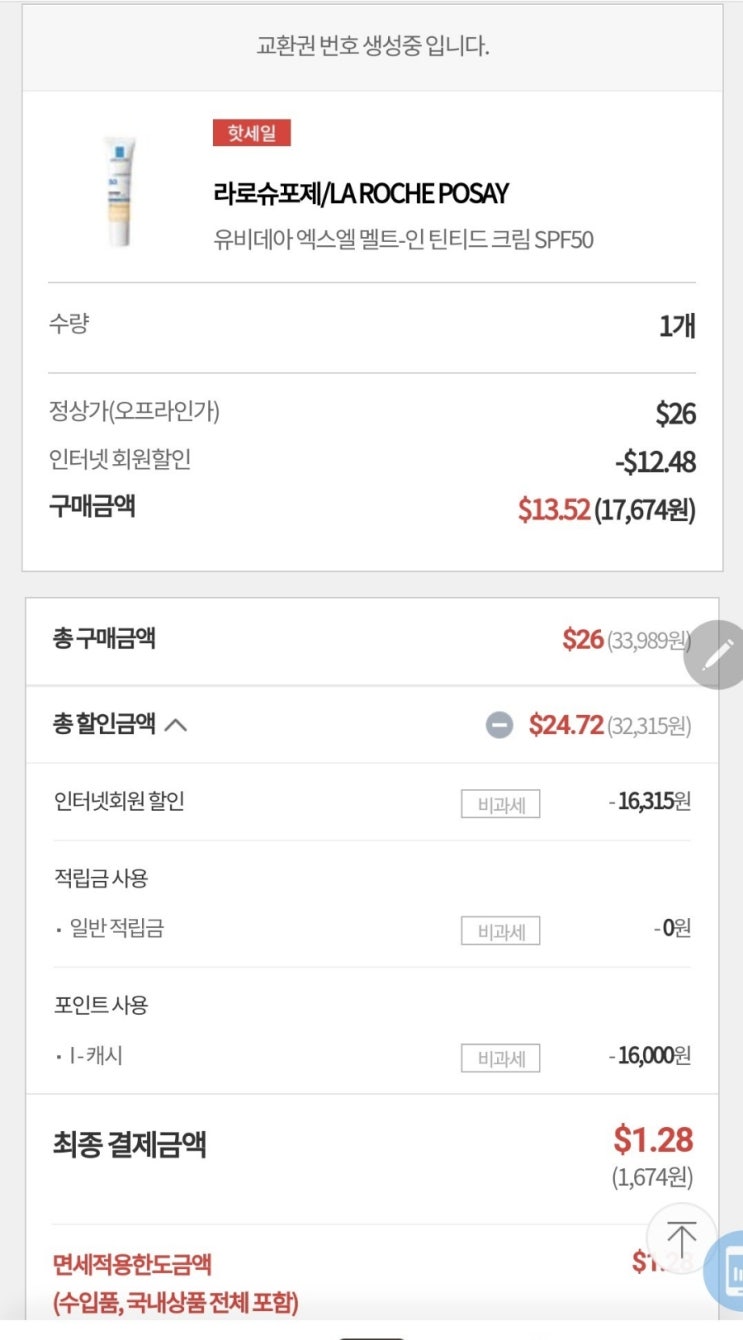Tap the scroll-to-top arrow button
The width and height of the screenshot is (743, 1340).
[x=681, y=1238]
